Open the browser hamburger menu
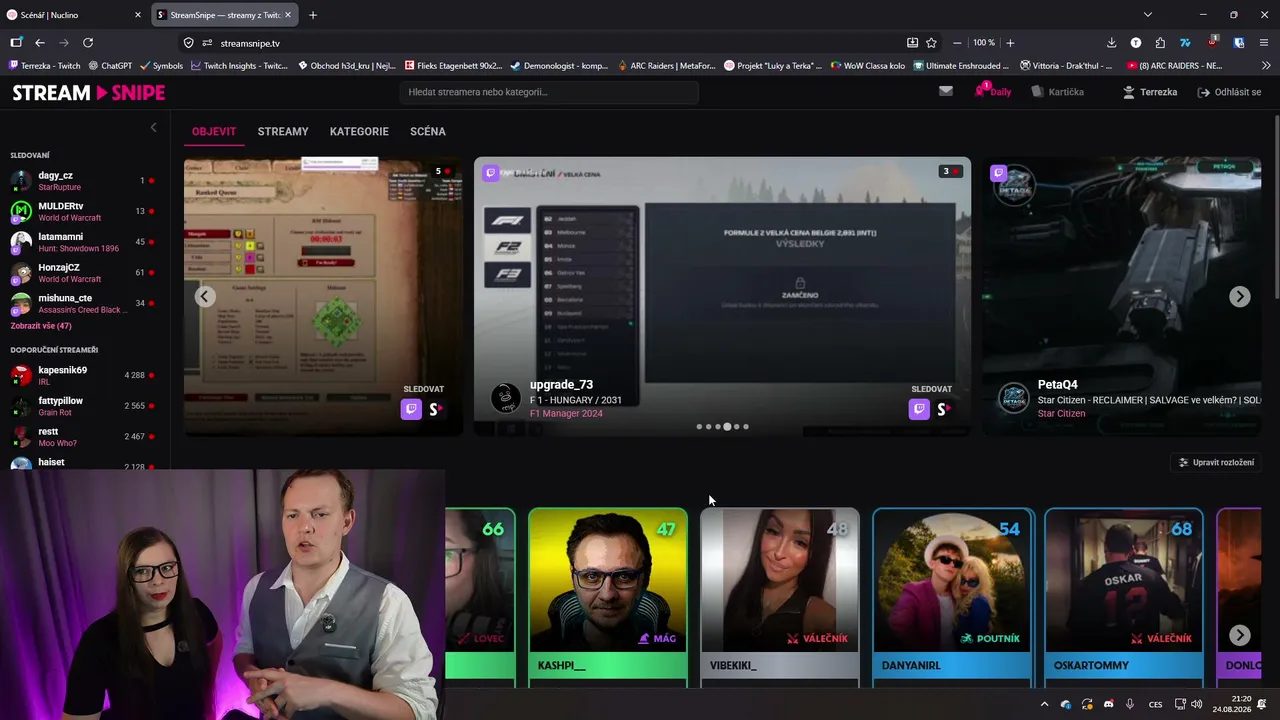Image resolution: width=1280 pixels, height=720 pixels. [1264, 43]
